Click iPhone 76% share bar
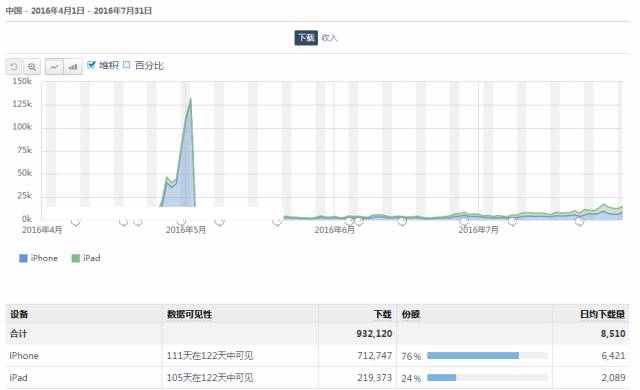Viewport: 640px width, 390px height. (473, 356)
